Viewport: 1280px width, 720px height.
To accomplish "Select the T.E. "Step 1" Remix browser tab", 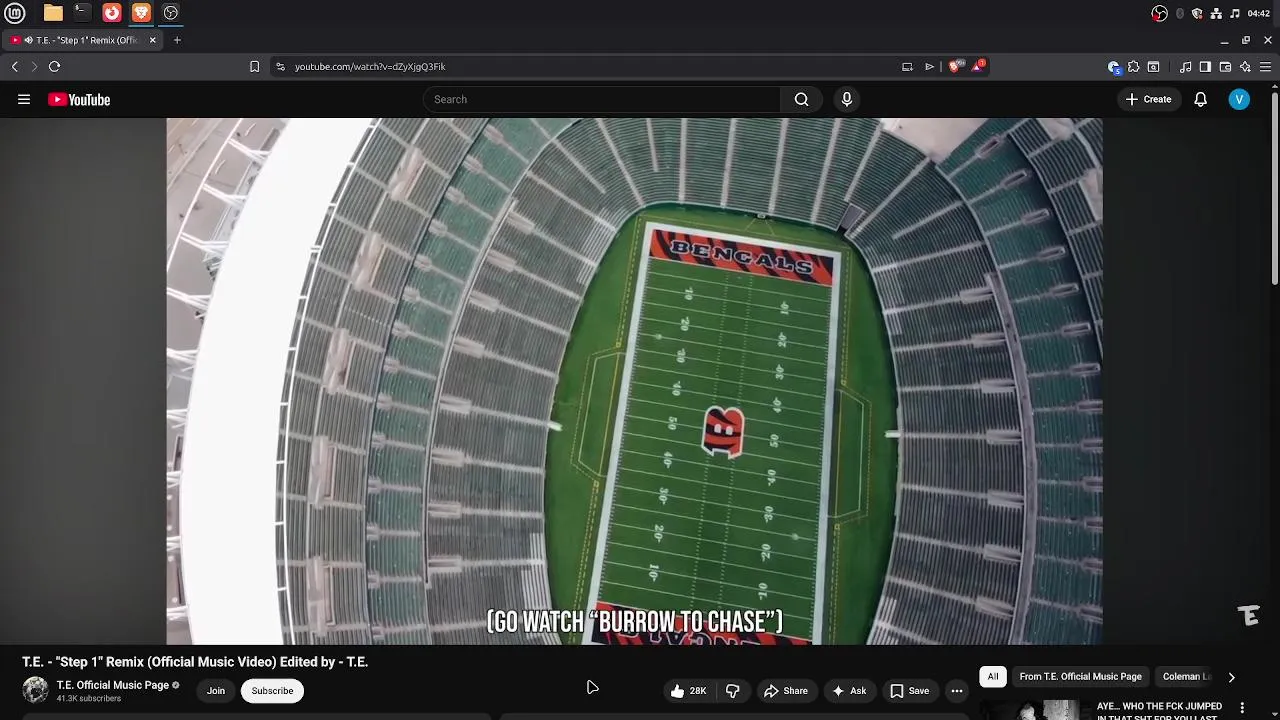I will (x=82, y=40).
